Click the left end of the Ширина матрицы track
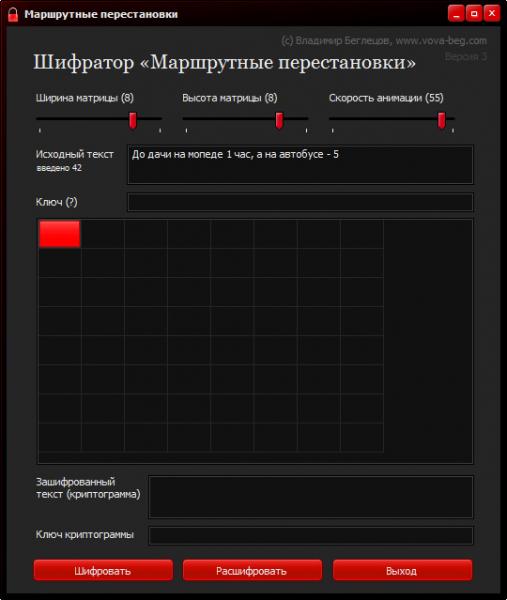Image resolution: width=507 pixels, height=600 pixels. 39,119
